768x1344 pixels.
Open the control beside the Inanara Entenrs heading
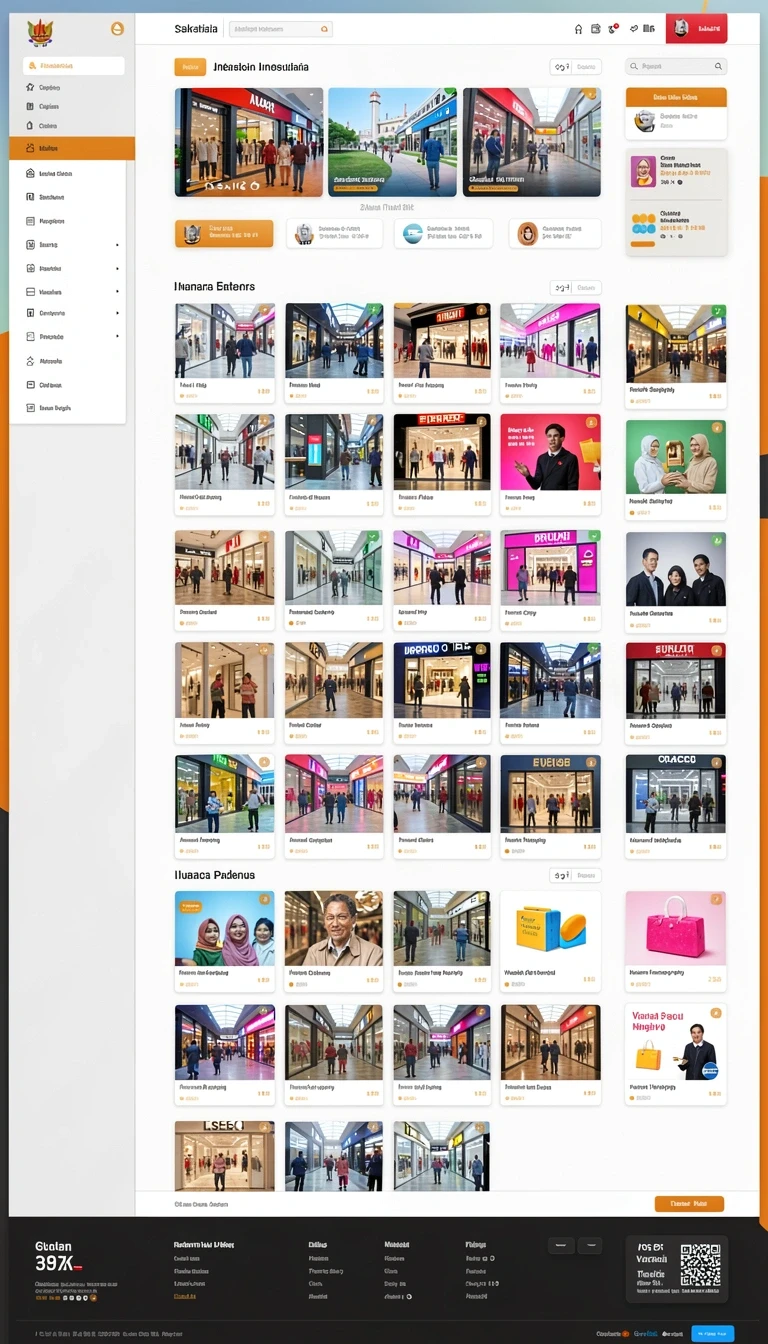[x=575, y=287]
